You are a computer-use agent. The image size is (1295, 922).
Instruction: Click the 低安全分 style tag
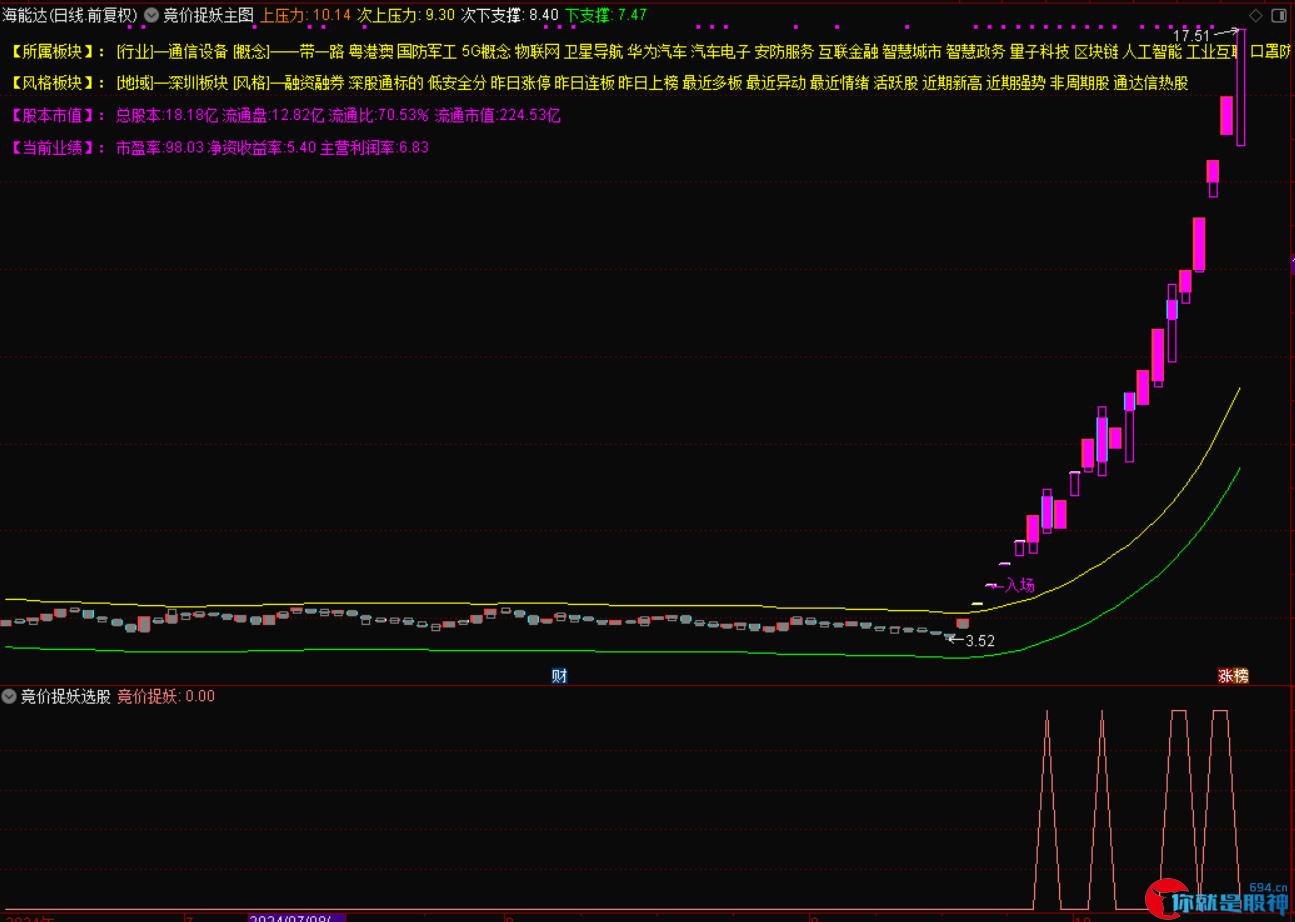click(457, 83)
